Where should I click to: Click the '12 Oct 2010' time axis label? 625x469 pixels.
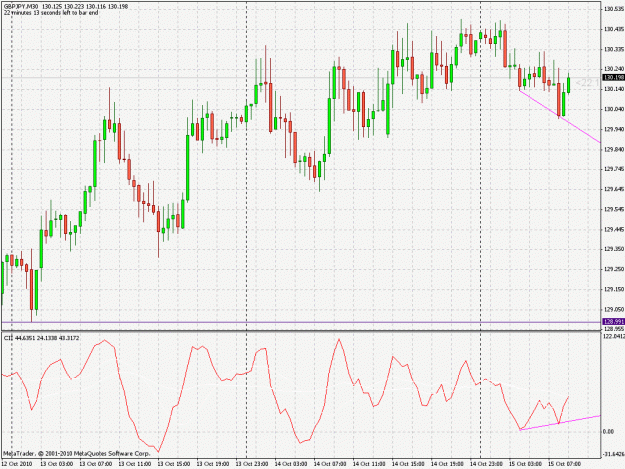click(x=17, y=464)
